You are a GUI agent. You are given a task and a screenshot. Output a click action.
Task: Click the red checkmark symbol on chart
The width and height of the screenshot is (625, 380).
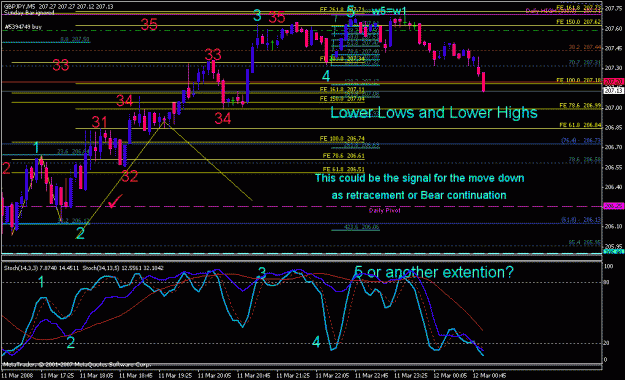[115, 201]
